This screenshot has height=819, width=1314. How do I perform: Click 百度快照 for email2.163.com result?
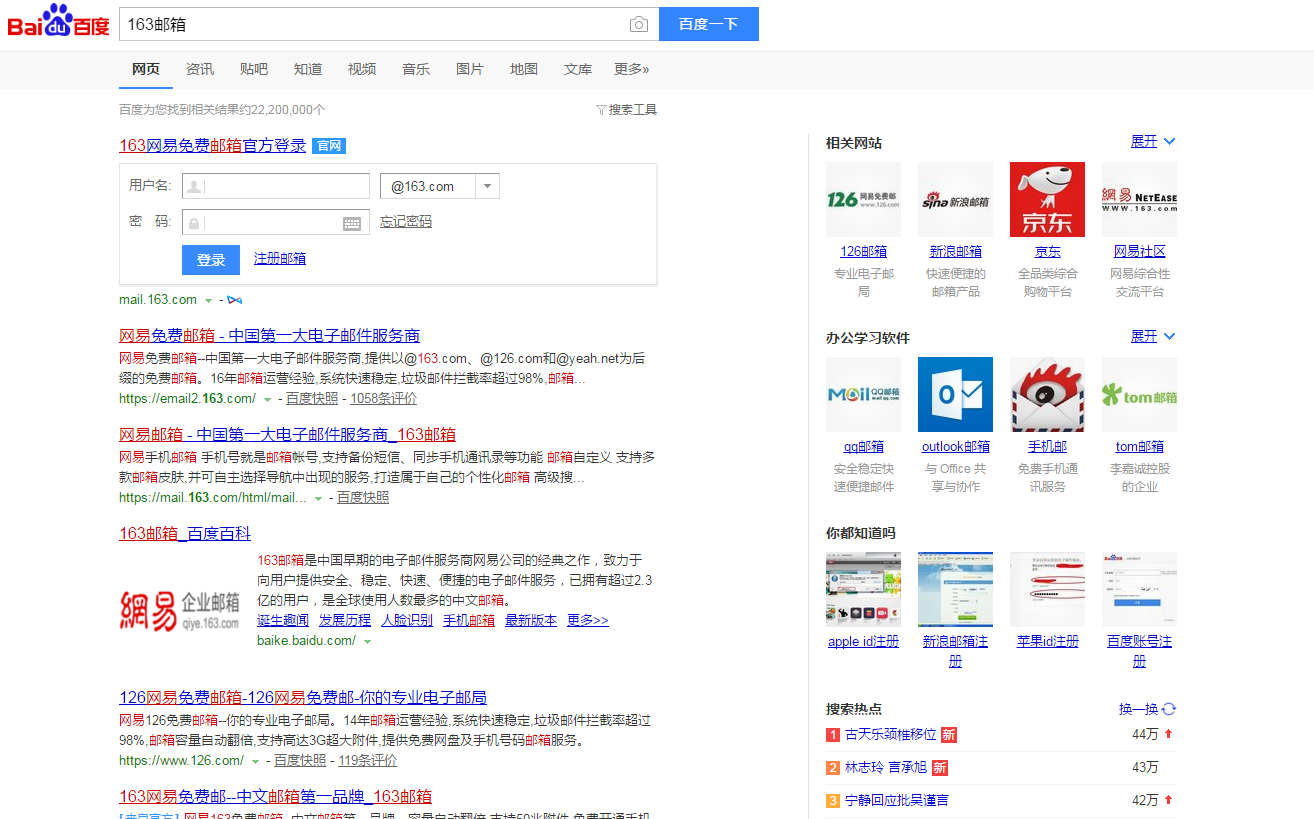coord(312,399)
